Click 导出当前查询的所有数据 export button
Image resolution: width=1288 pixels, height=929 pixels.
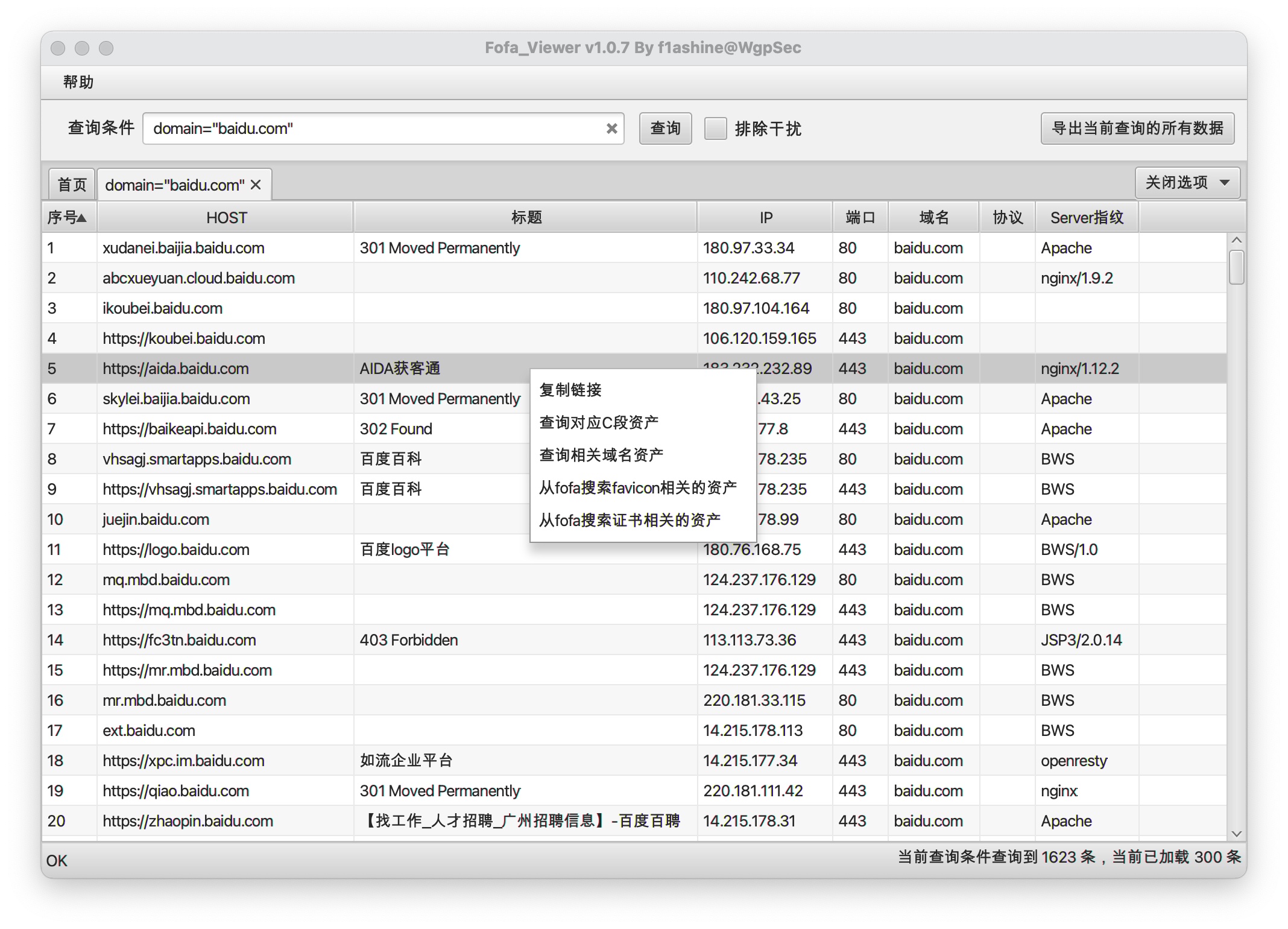click(1137, 128)
